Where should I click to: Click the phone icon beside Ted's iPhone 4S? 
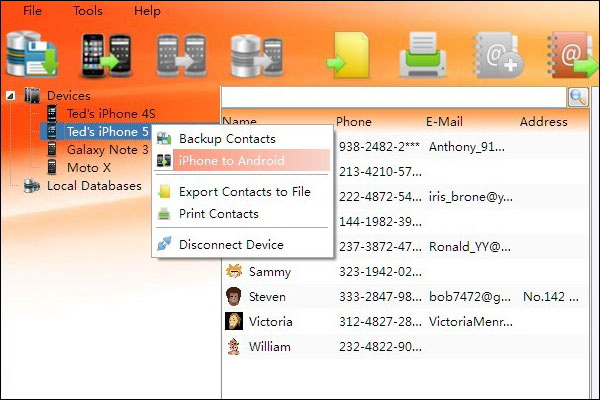(52, 113)
